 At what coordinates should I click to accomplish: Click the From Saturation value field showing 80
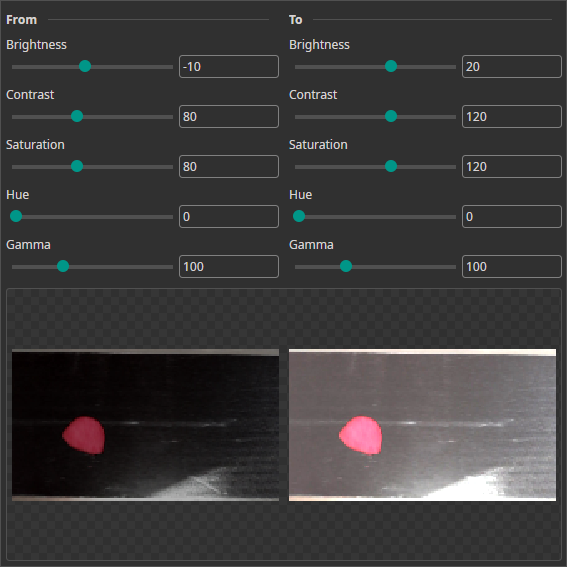(229, 166)
